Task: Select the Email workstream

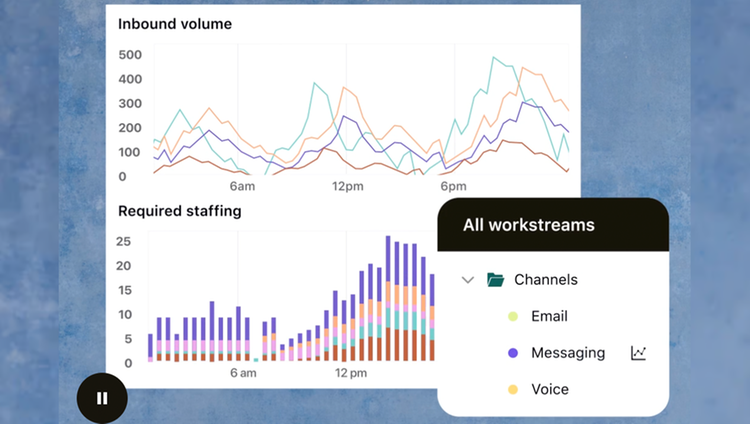Action: (549, 316)
